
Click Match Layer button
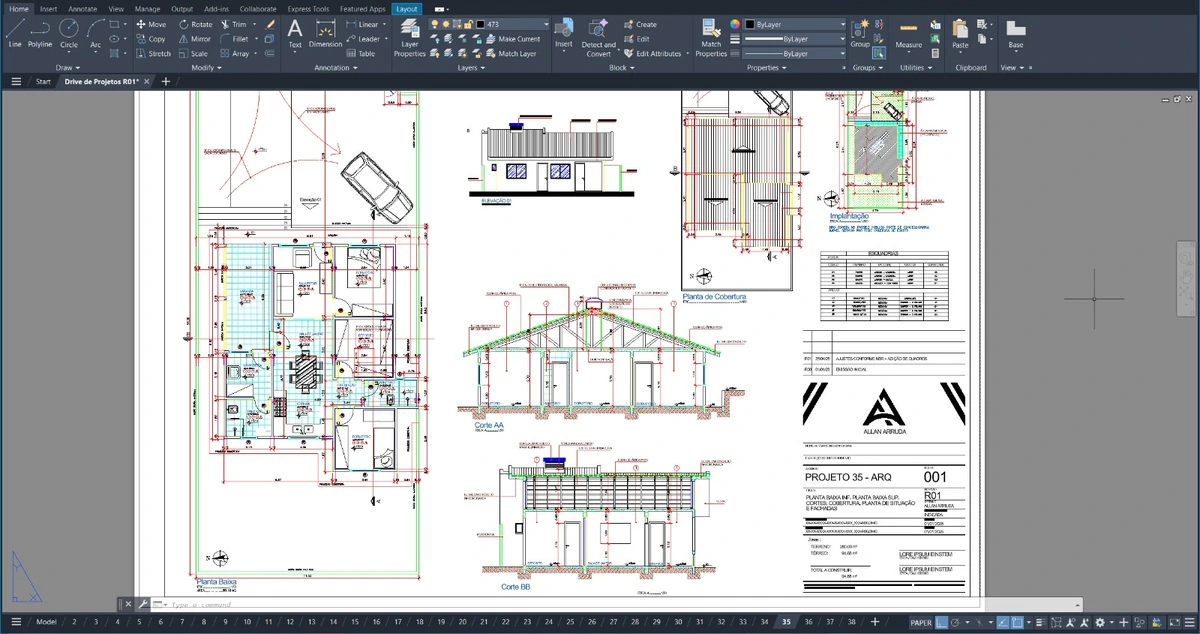pos(510,54)
